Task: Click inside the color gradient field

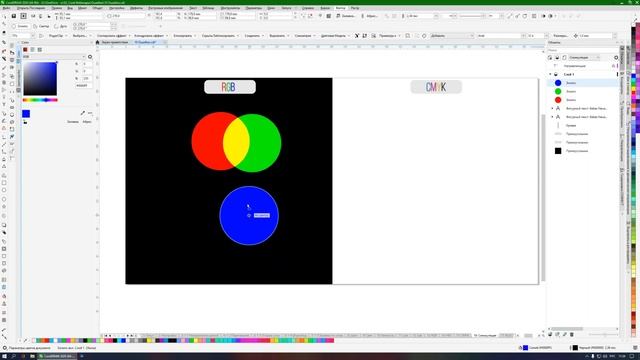Action: click(40, 79)
